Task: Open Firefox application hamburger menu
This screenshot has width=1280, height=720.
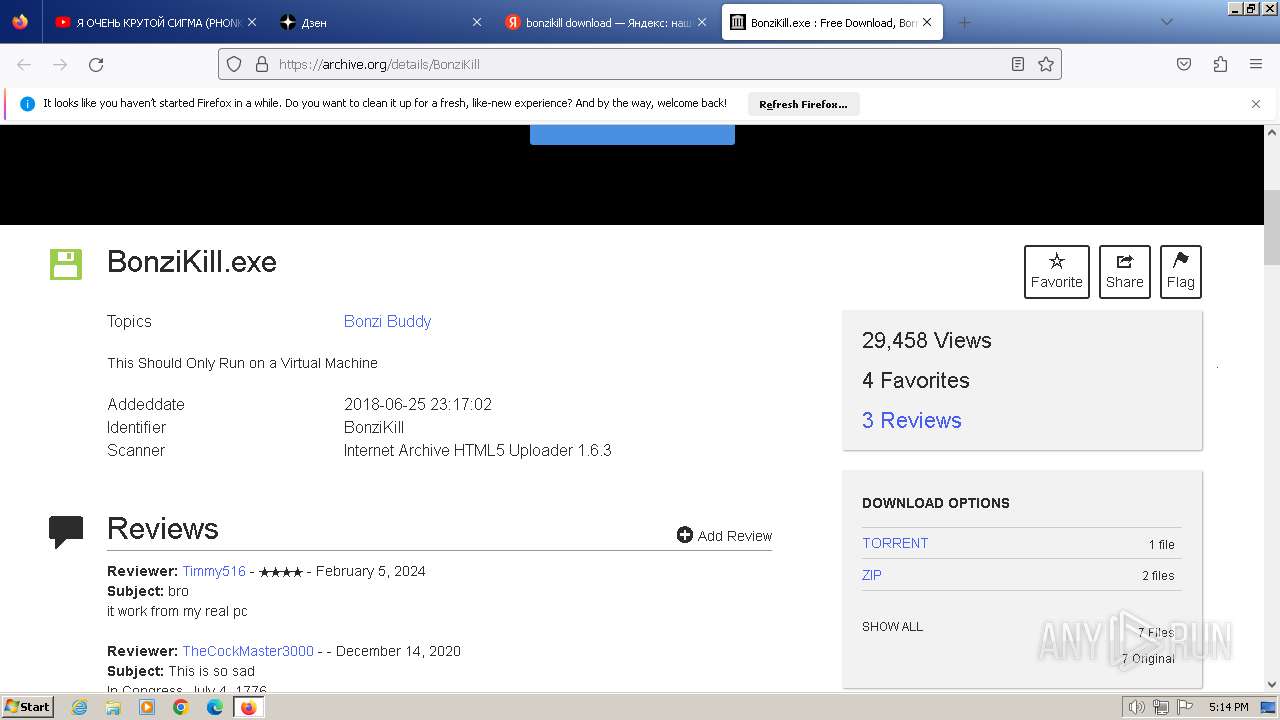Action: coord(1256,64)
